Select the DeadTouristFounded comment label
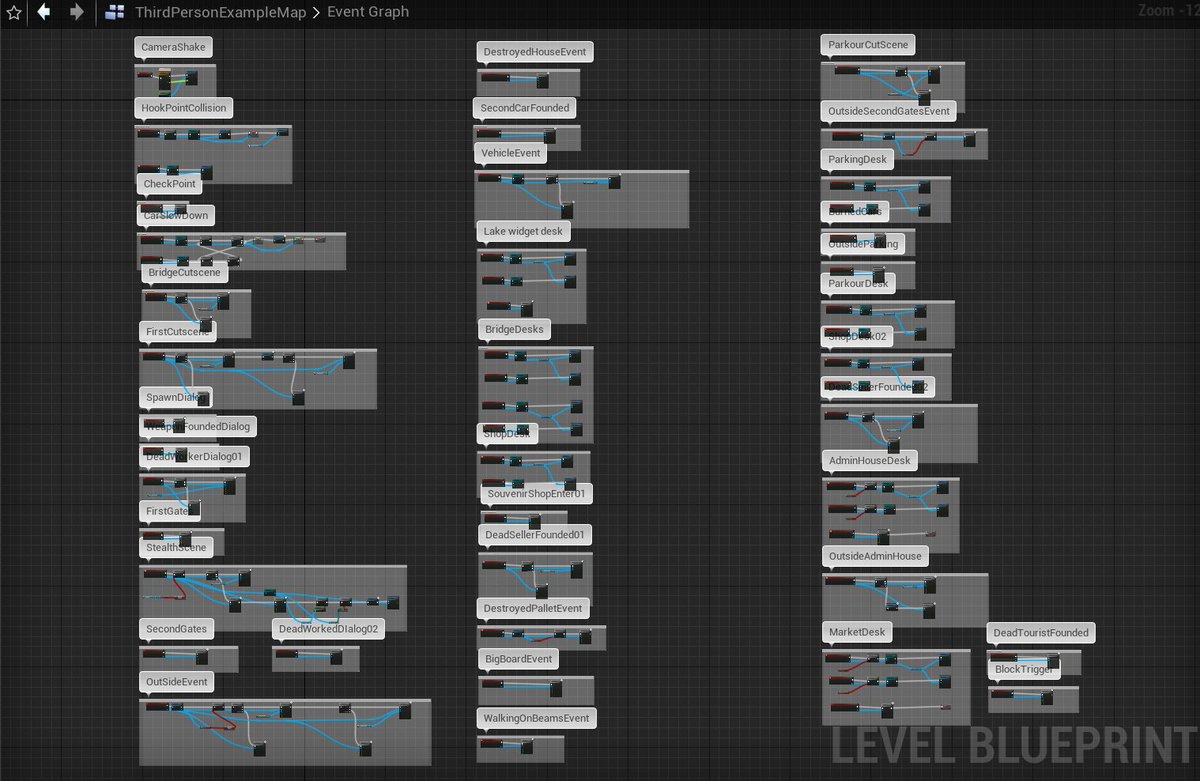Image resolution: width=1200 pixels, height=781 pixels. [x=1041, y=632]
